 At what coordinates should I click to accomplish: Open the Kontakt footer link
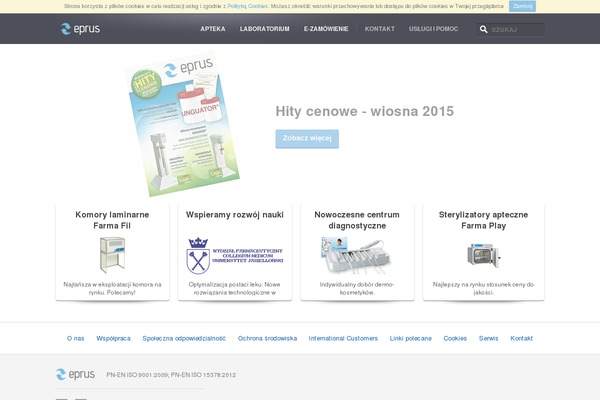point(522,338)
